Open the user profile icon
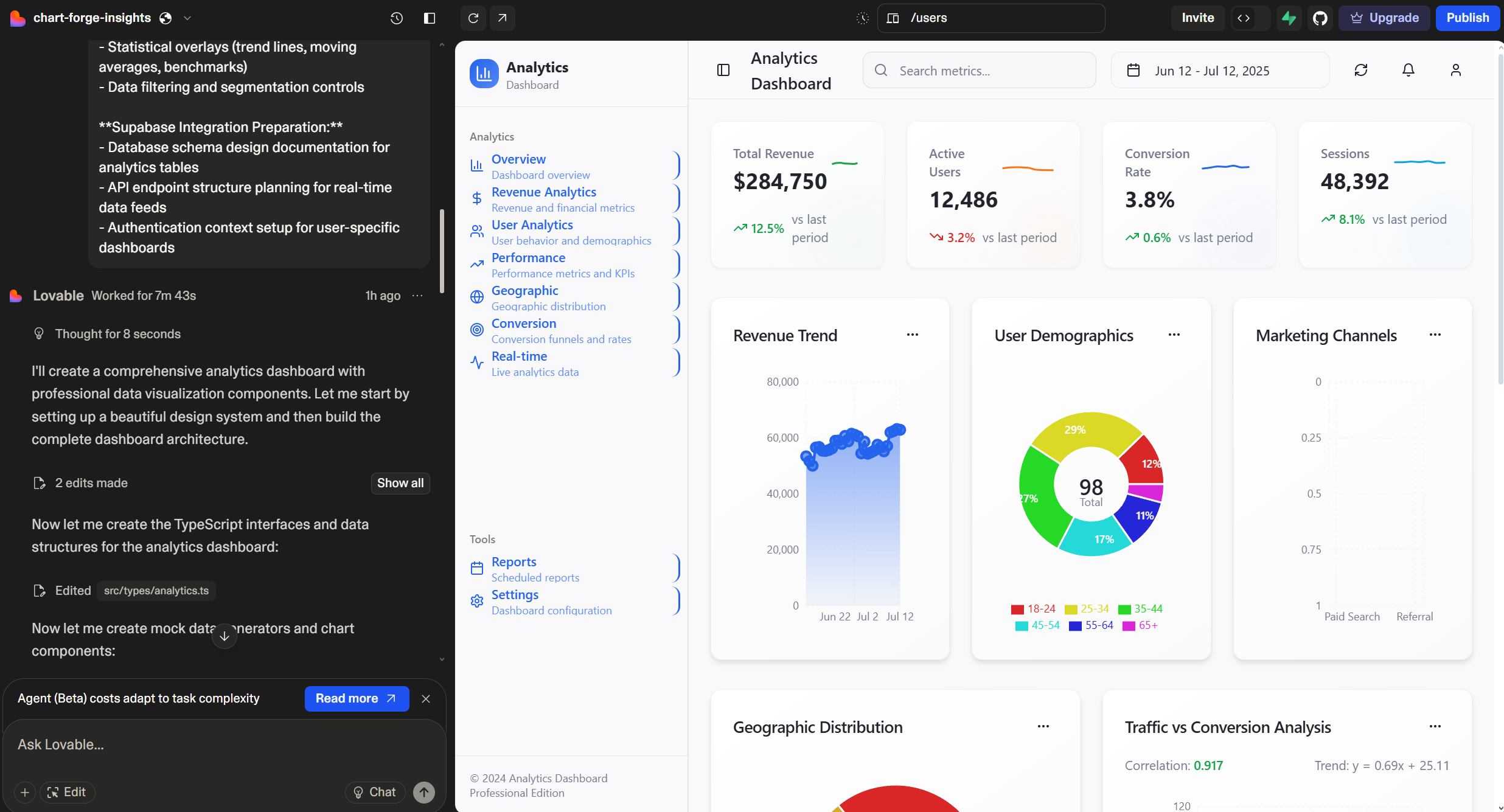 1456,71
